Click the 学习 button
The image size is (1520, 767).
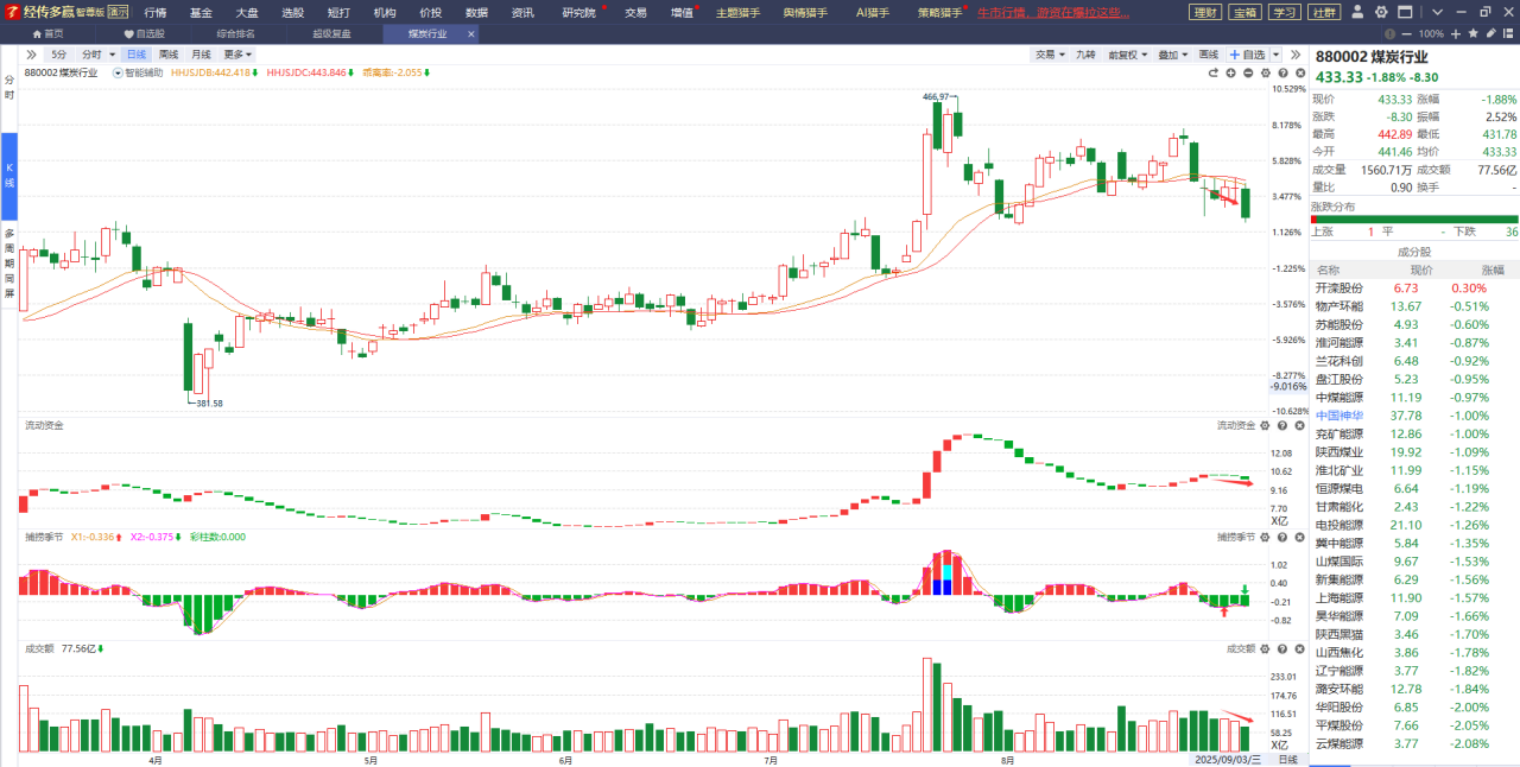coord(1284,12)
